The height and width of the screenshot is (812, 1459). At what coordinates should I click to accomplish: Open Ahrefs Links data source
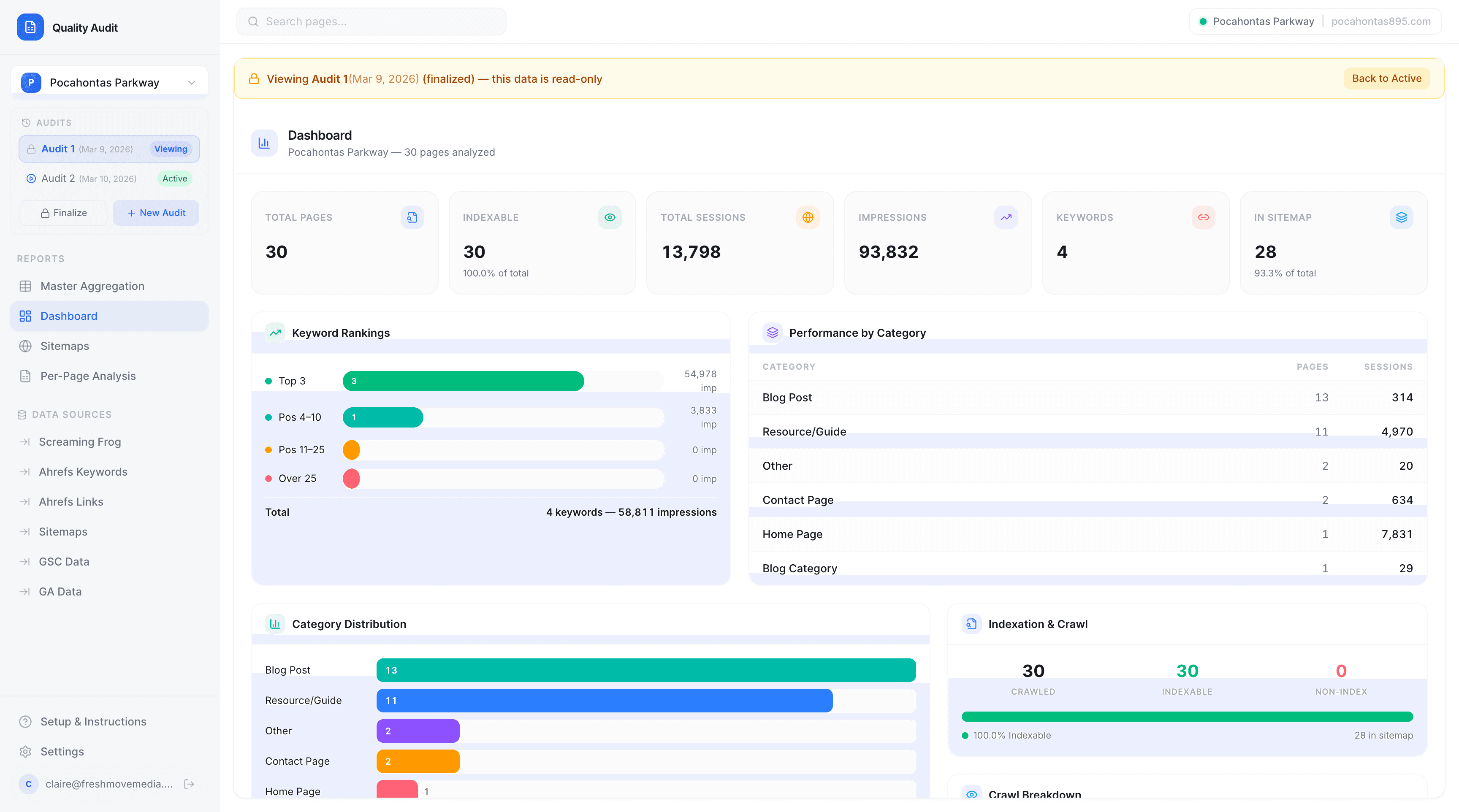click(109, 502)
